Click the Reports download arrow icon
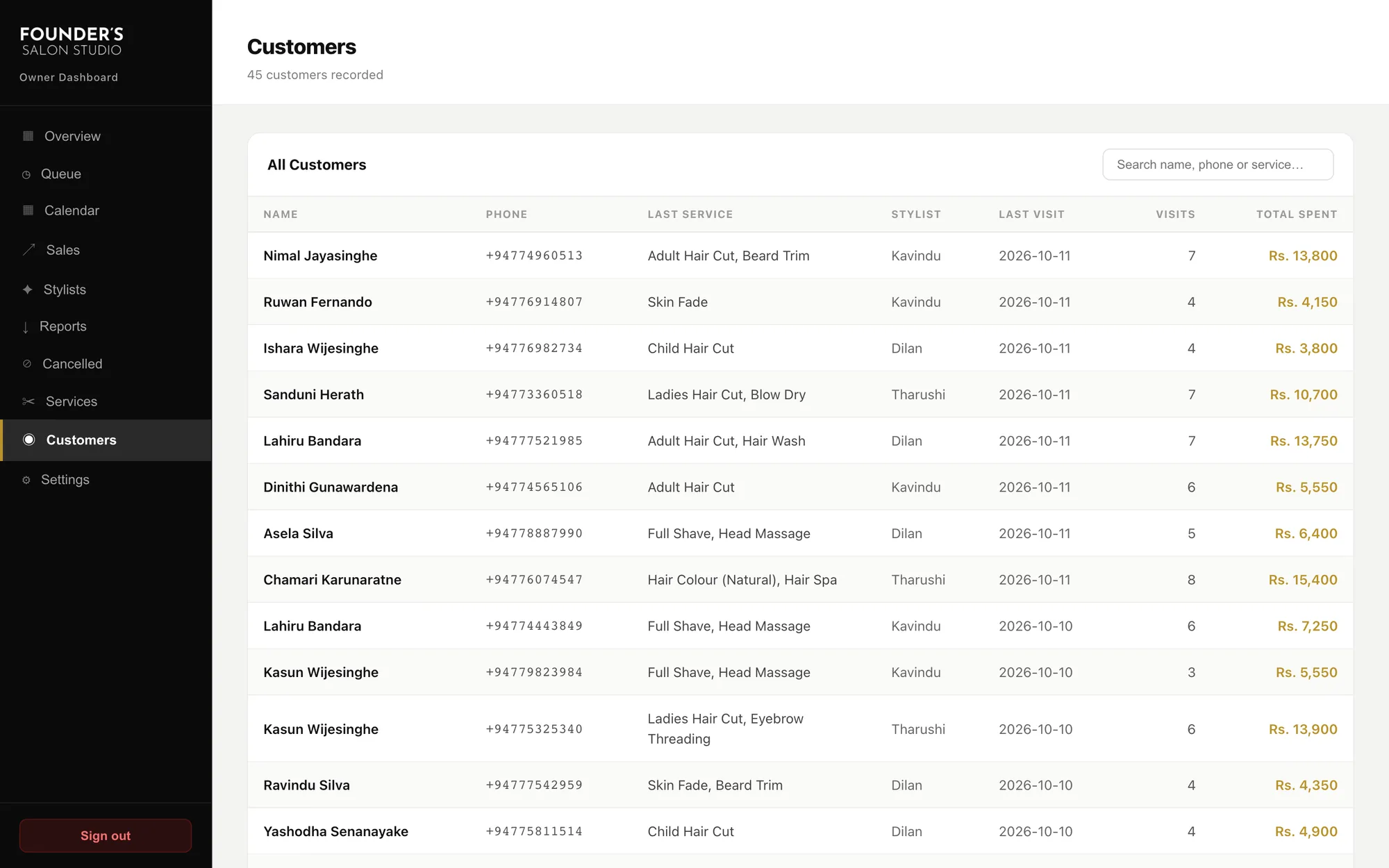Screen dimensions: 1389x868 click(x=26, y=327)
